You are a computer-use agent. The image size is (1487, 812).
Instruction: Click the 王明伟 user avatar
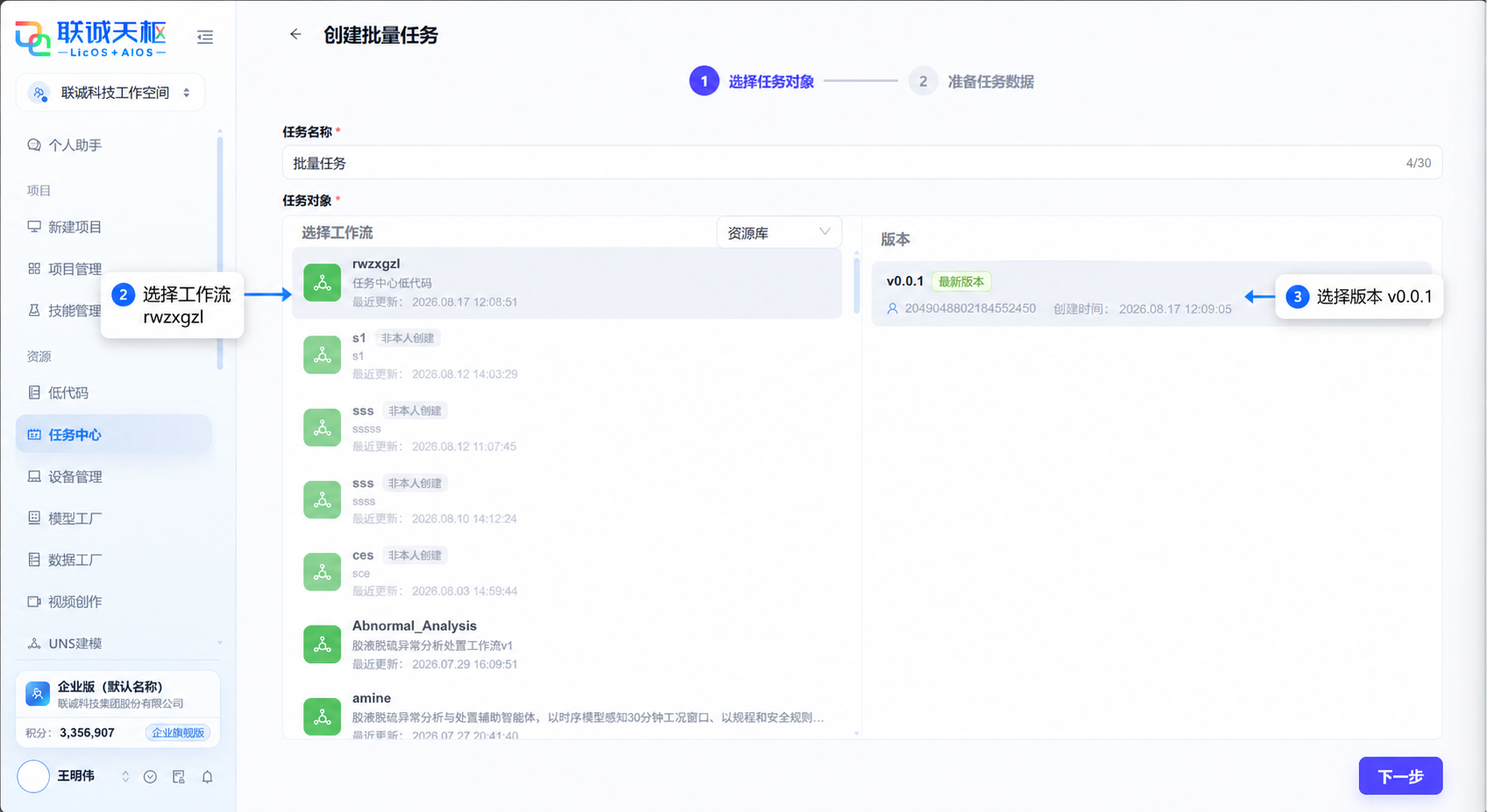pos(33,776)
